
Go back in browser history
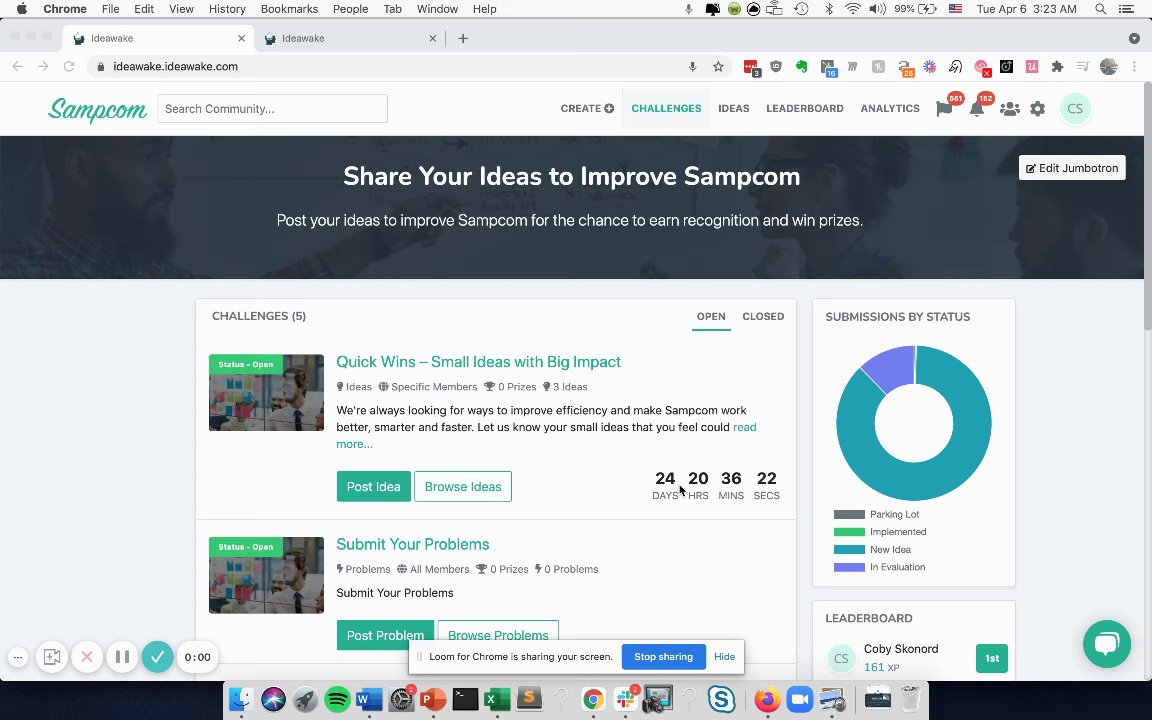click(18, 67)
